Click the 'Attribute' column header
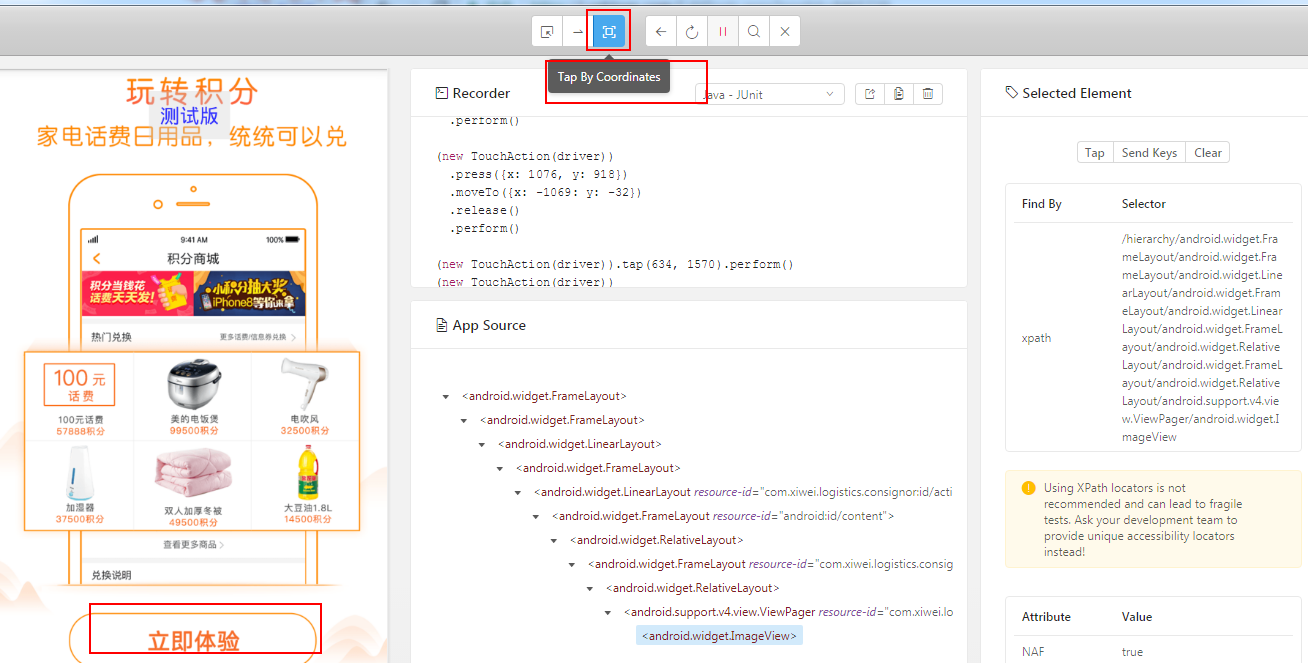 [x=1047, y=617]
